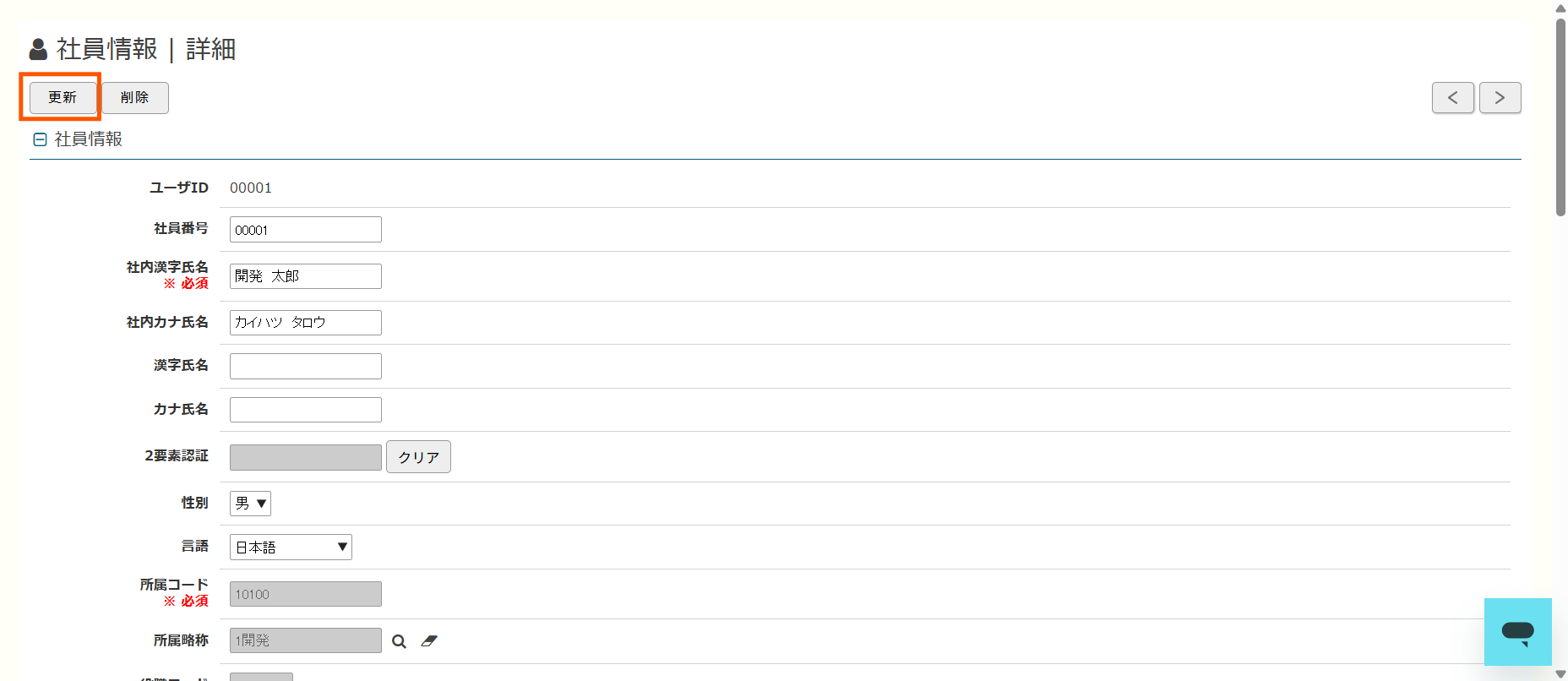Click the vertical scrollbar thumb
The height and width of the screenshot is (681, 1568).
(x=1560, y=117)
